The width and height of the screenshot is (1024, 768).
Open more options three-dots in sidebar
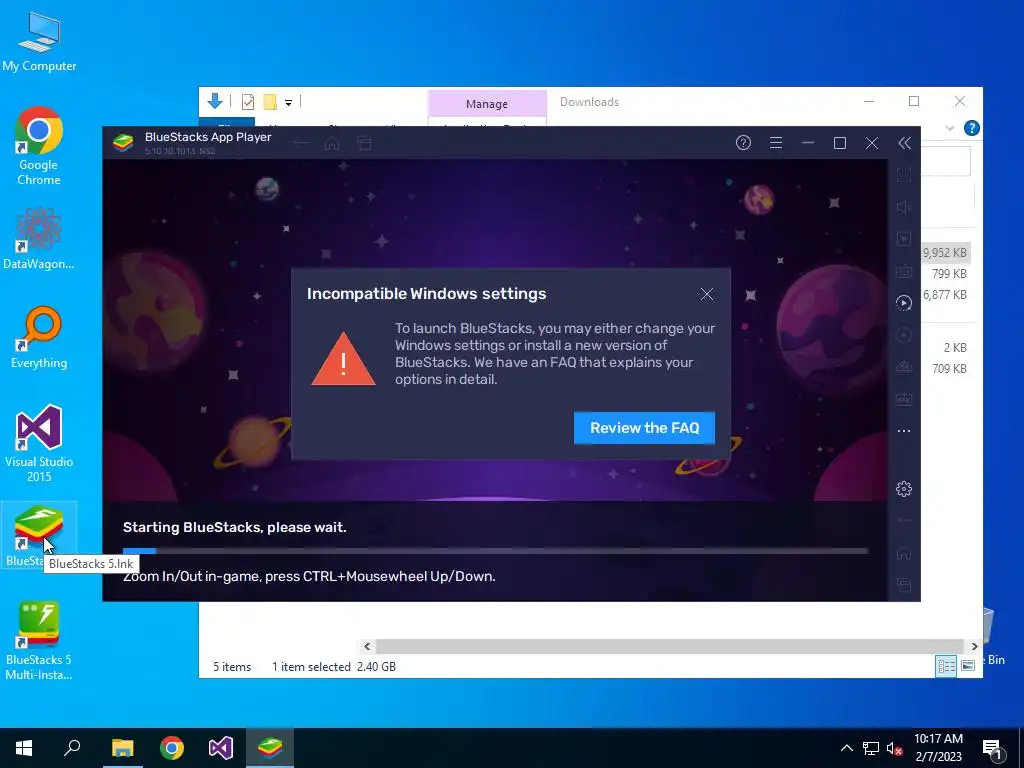point(904,431)
